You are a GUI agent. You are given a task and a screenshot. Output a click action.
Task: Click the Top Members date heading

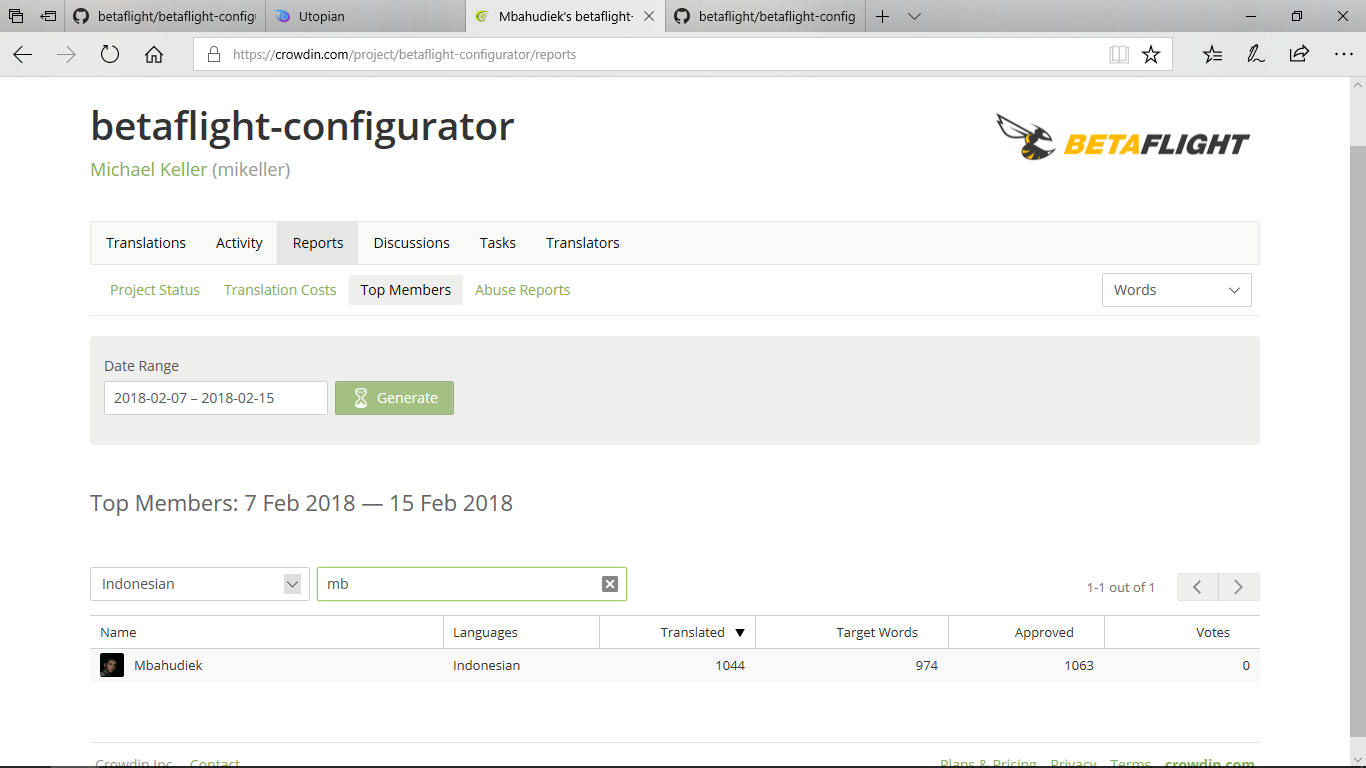coord(301,503)
